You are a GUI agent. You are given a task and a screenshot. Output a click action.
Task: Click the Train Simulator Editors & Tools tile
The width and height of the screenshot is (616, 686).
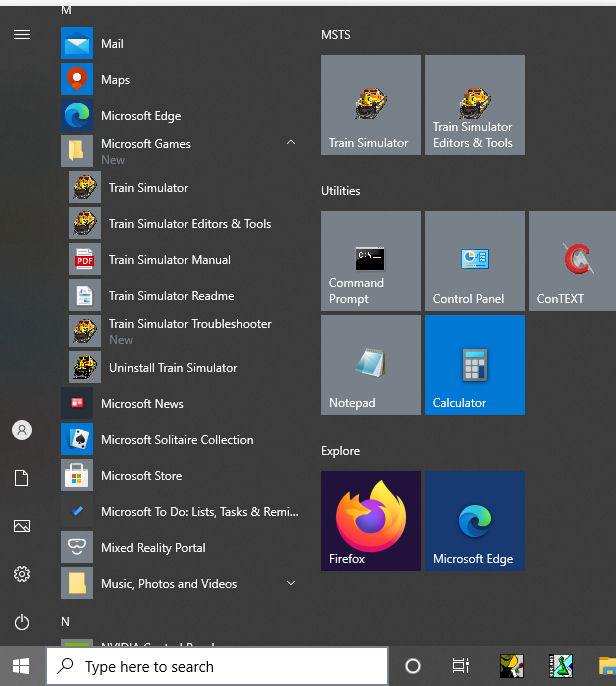pos(475,105)
